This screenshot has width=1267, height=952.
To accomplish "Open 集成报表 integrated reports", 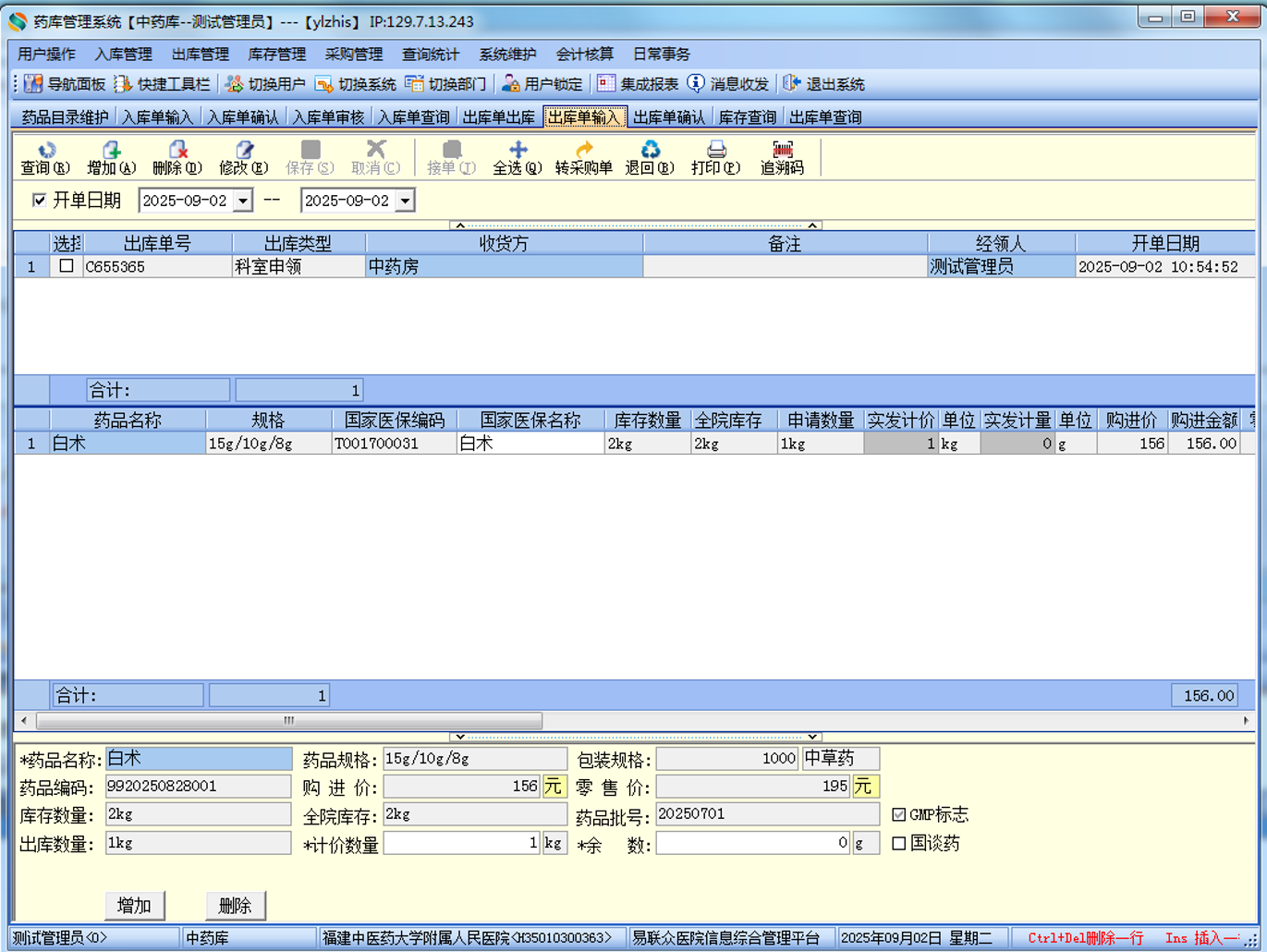I will click(x=638, y=84).
